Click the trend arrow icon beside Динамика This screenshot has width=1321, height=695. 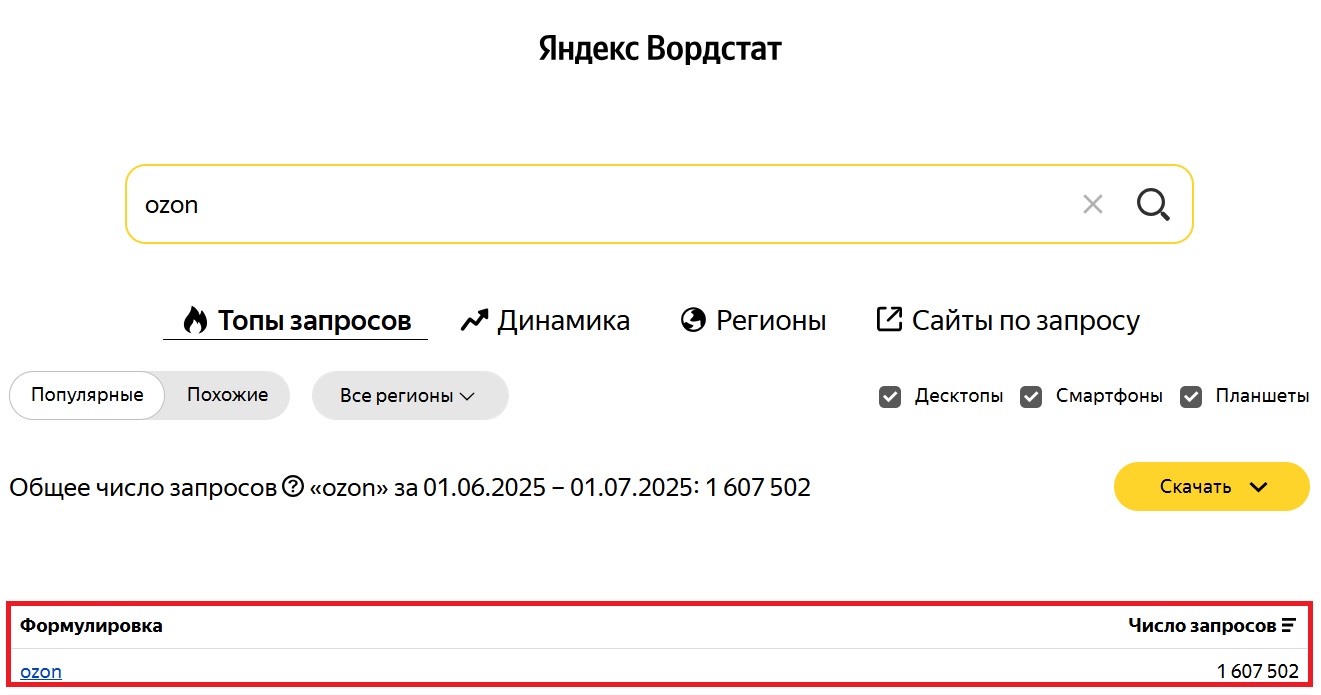point(474,321)
